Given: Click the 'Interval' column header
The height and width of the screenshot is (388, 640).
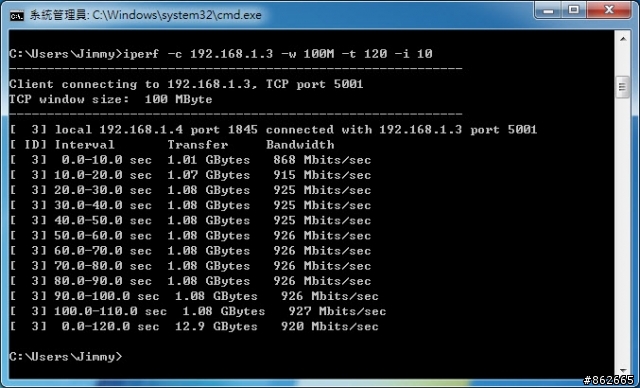Looking at the screenshot, I should [84, 145].
